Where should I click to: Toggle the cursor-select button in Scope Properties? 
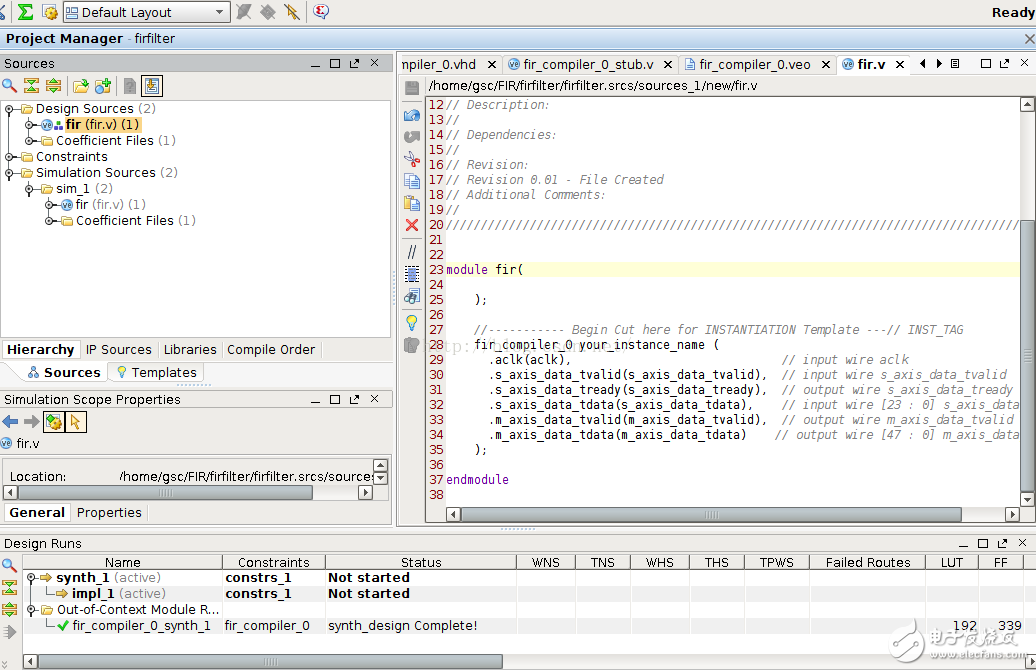pos(76,422)
